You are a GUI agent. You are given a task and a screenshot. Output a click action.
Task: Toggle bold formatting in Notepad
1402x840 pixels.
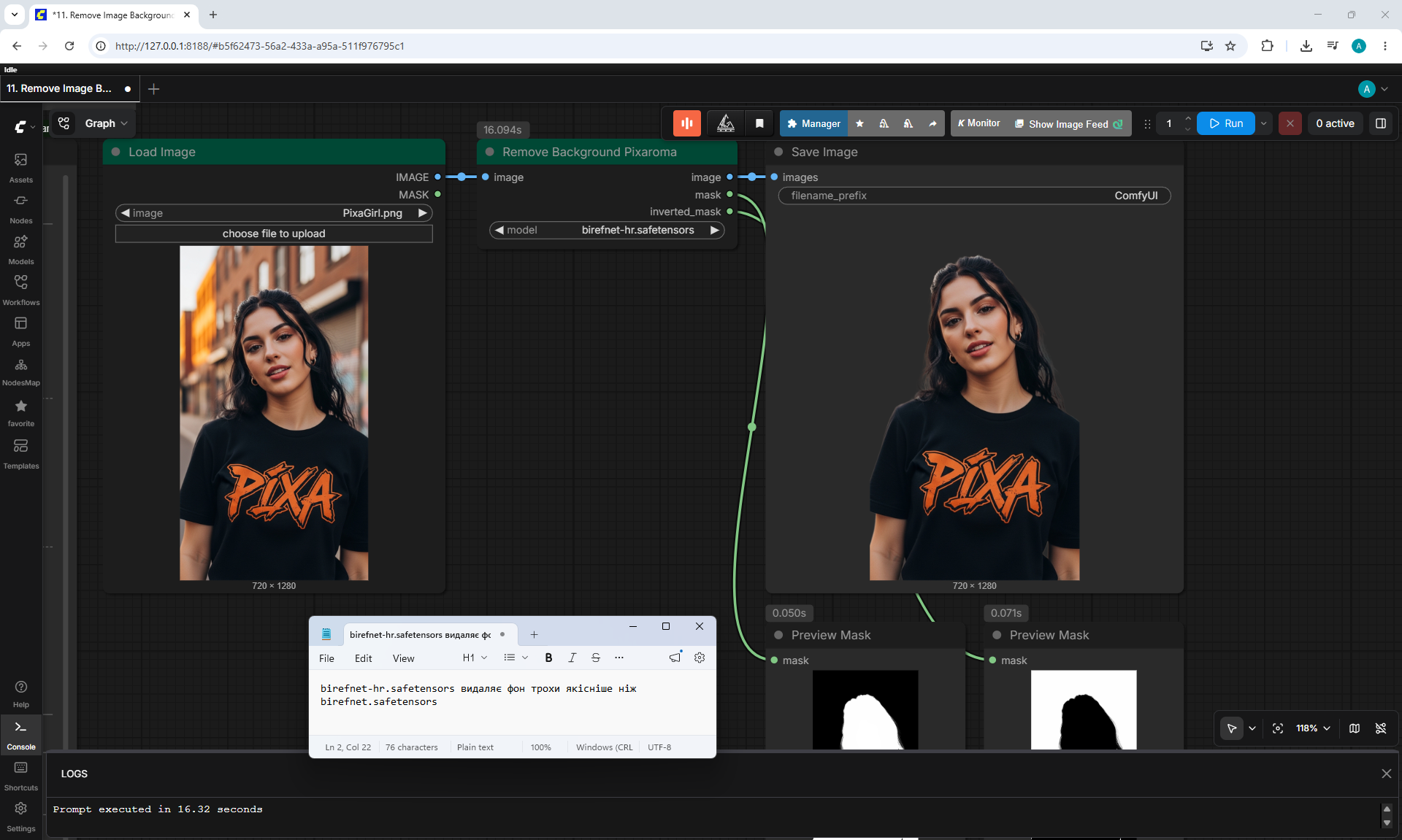click(548, 658)
